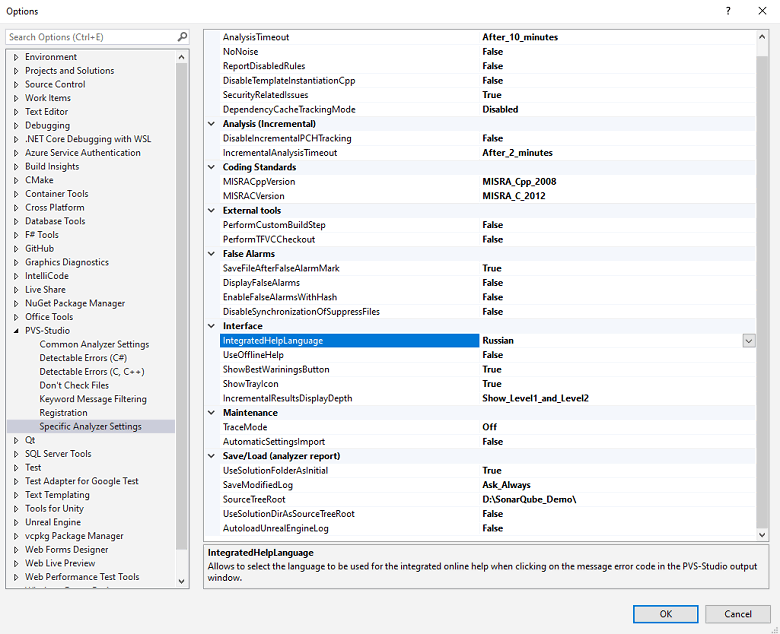Open Detectable Errors (C#) page
Screen dimensions: 780x634
83,358
